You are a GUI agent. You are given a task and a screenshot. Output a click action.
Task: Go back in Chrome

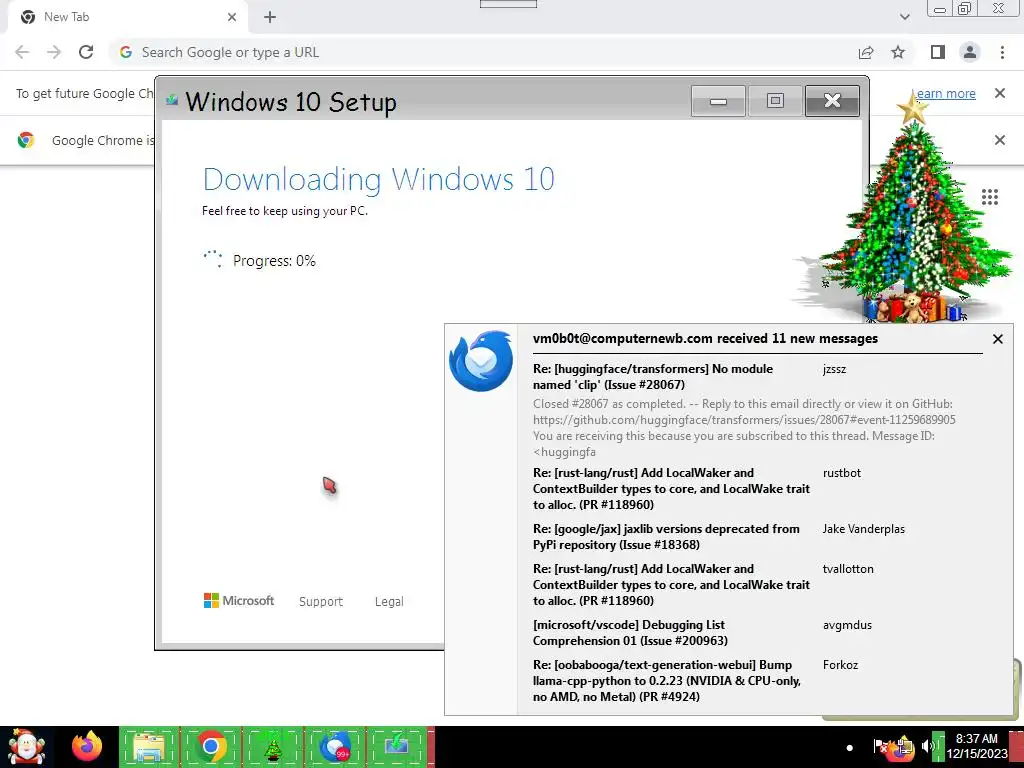pos(22,52)
